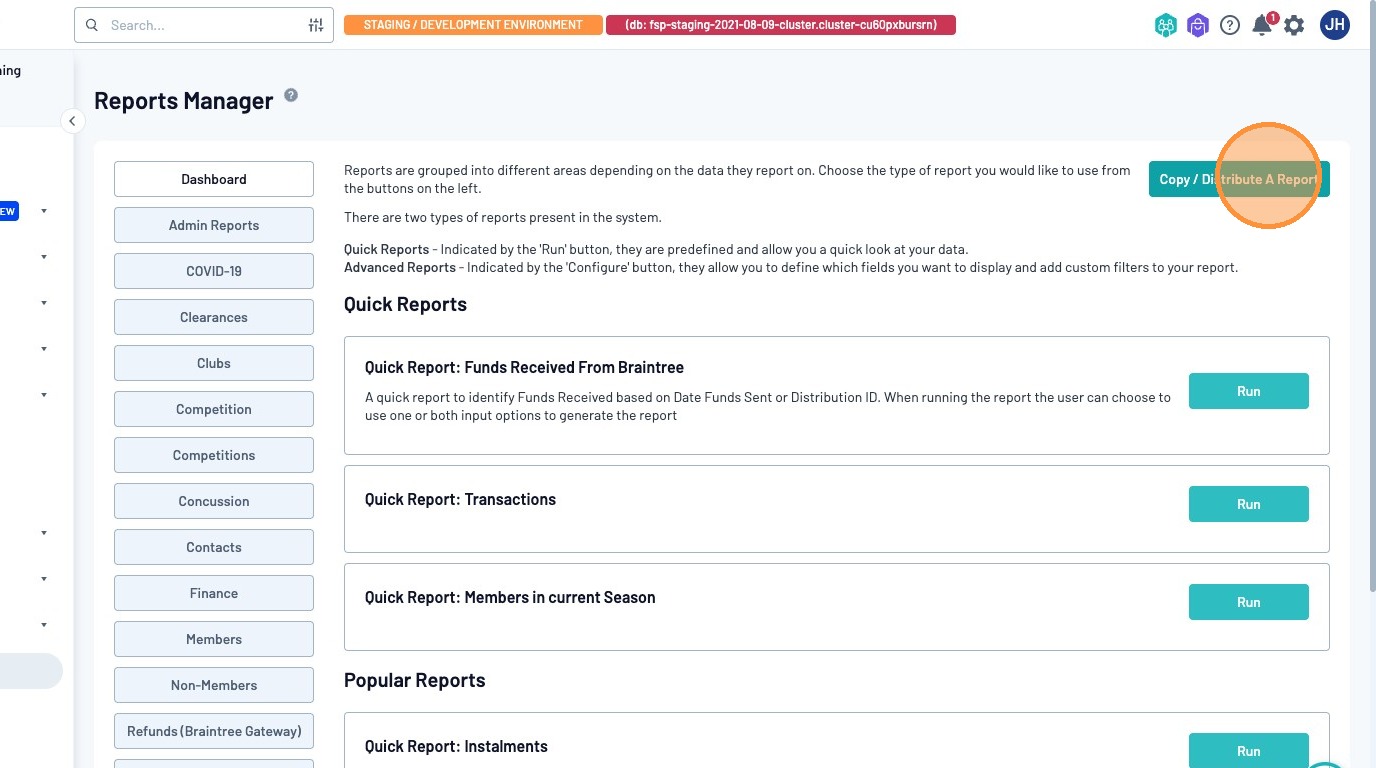View notifications via the bell icon
Image resolution: width=1376 pixels, height=768 pixels.
1262,26
